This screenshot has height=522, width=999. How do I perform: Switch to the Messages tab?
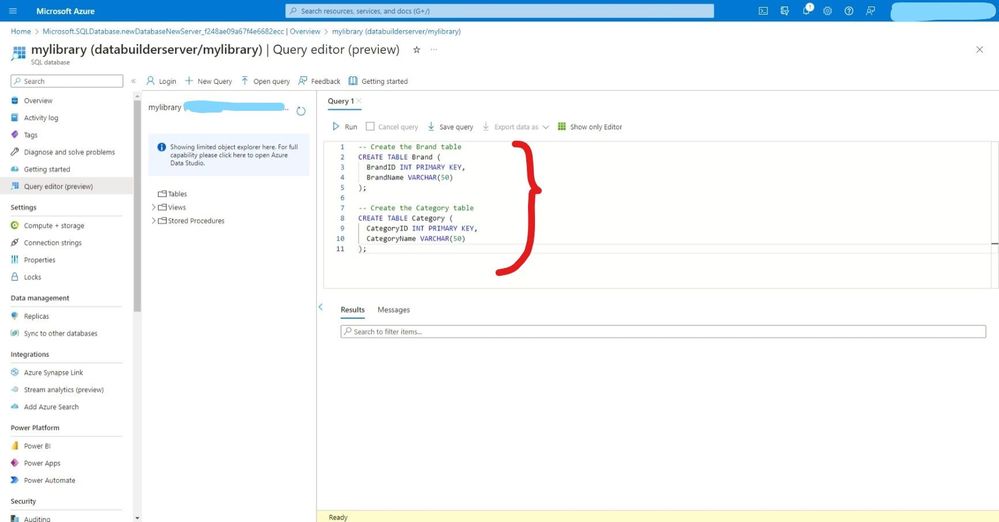click(x=394, y=310)
